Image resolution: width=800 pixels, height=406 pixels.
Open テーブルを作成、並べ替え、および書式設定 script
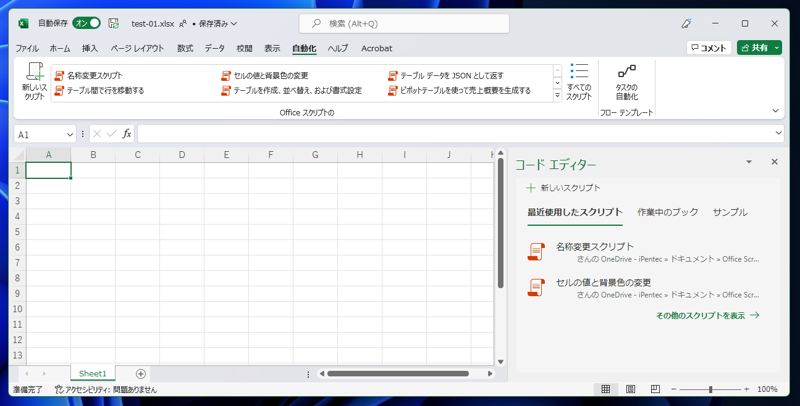coord(291,91)
